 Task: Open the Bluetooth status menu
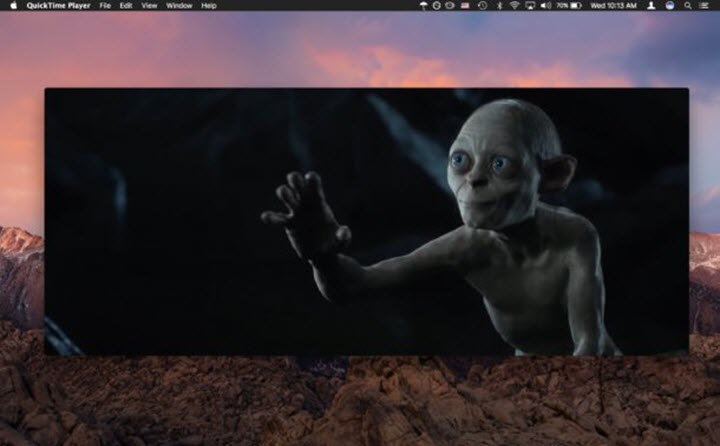point(500,6)
